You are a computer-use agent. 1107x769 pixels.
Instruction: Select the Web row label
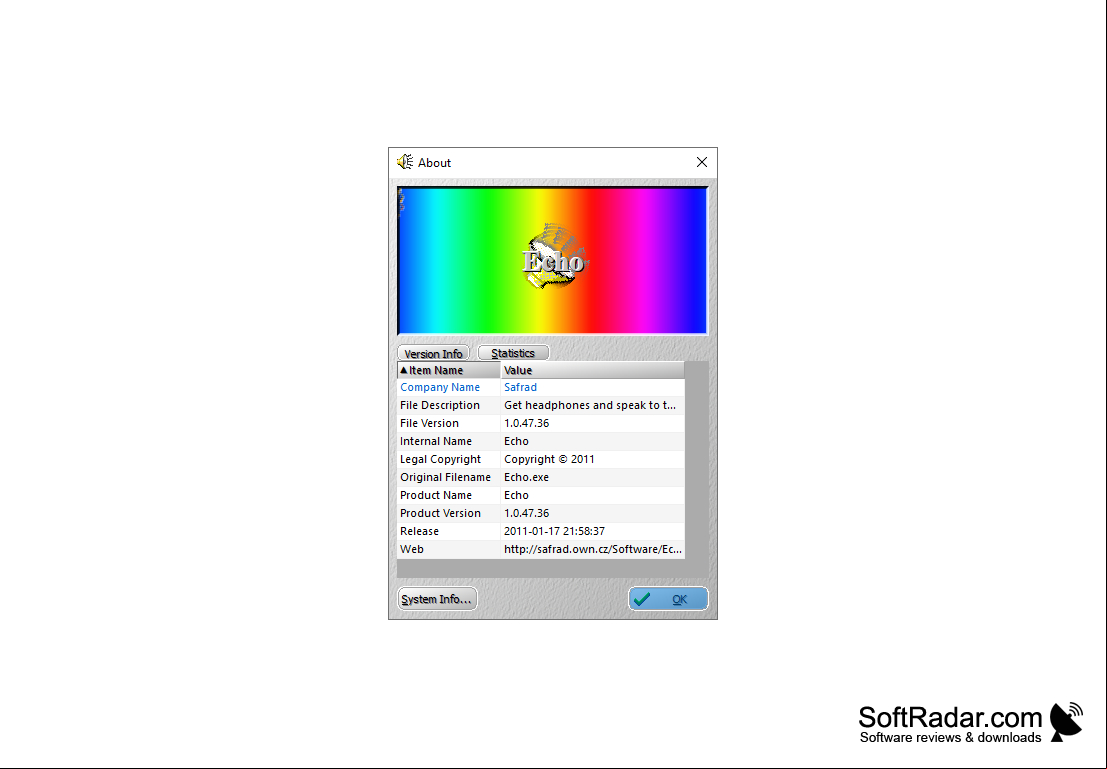click(412, 549)
